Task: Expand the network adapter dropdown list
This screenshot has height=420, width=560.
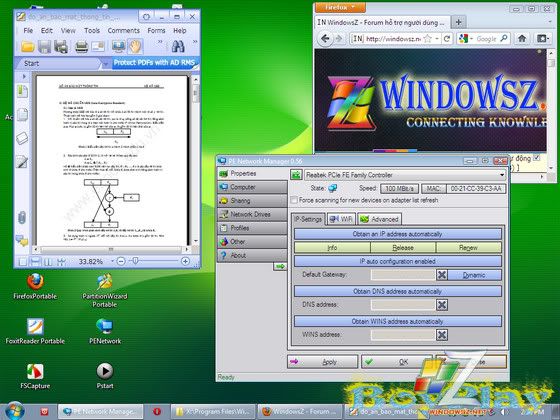Action: point(502,175)
